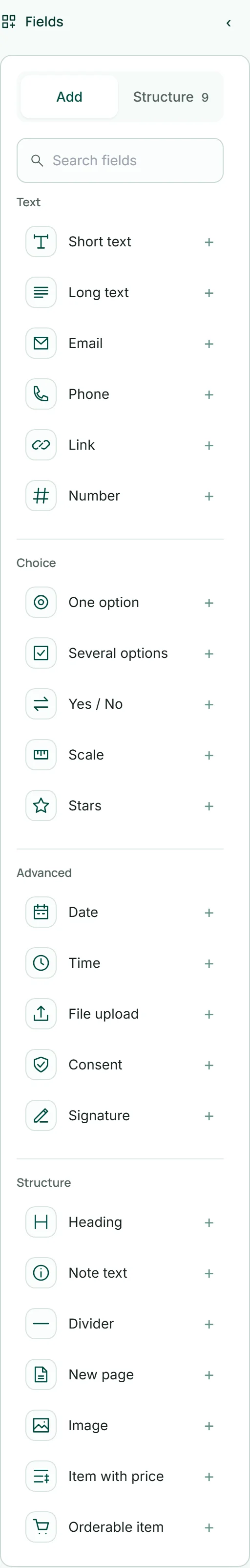Click the Number hash icon

pyautogui.click(x=41, y=496)
